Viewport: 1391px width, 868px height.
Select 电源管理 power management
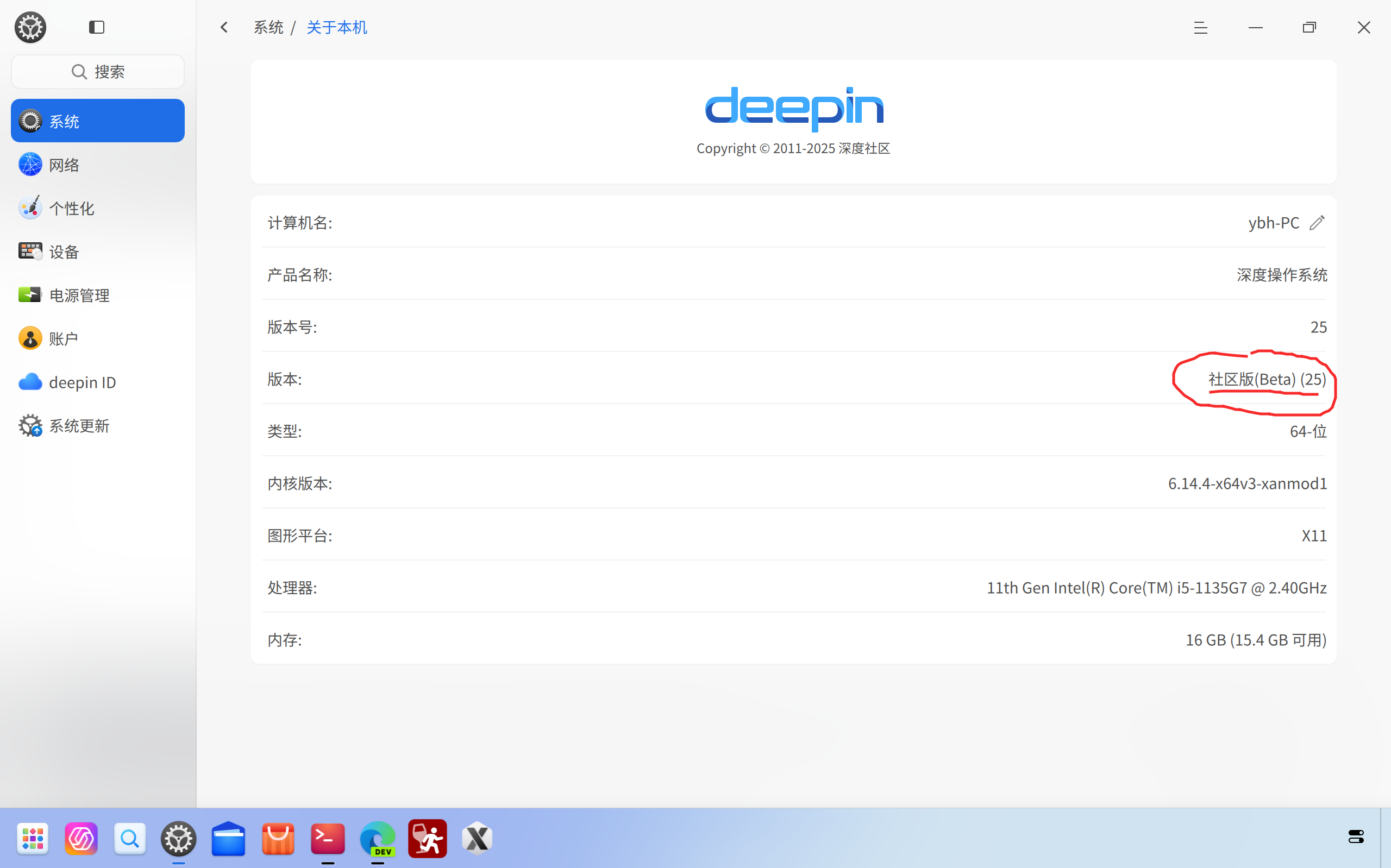[98, 295]
